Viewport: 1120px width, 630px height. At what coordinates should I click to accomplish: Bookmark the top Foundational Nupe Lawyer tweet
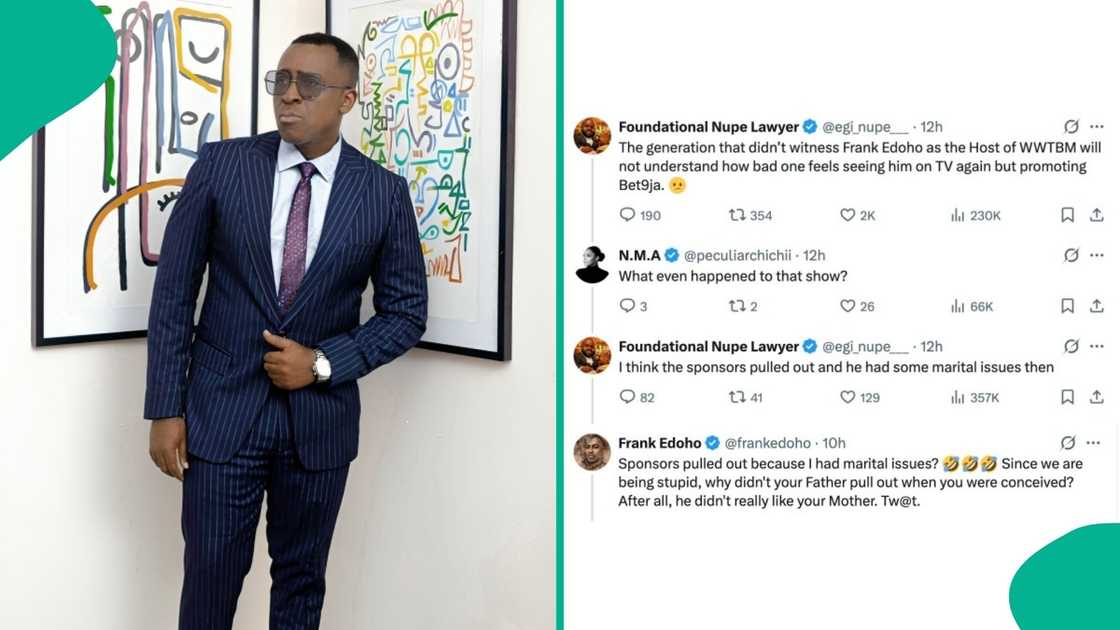[1068, 215]
